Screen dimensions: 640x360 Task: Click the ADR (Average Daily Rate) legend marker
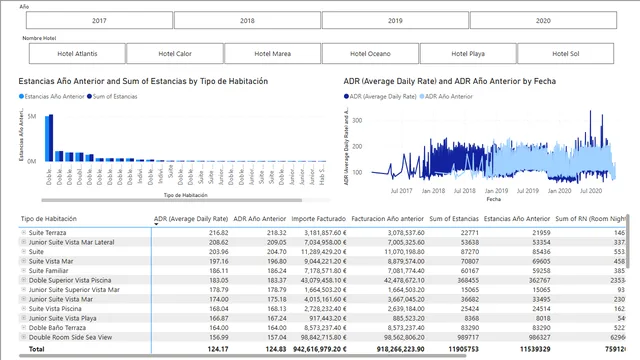pyautogui.click(x=346, y=96)
